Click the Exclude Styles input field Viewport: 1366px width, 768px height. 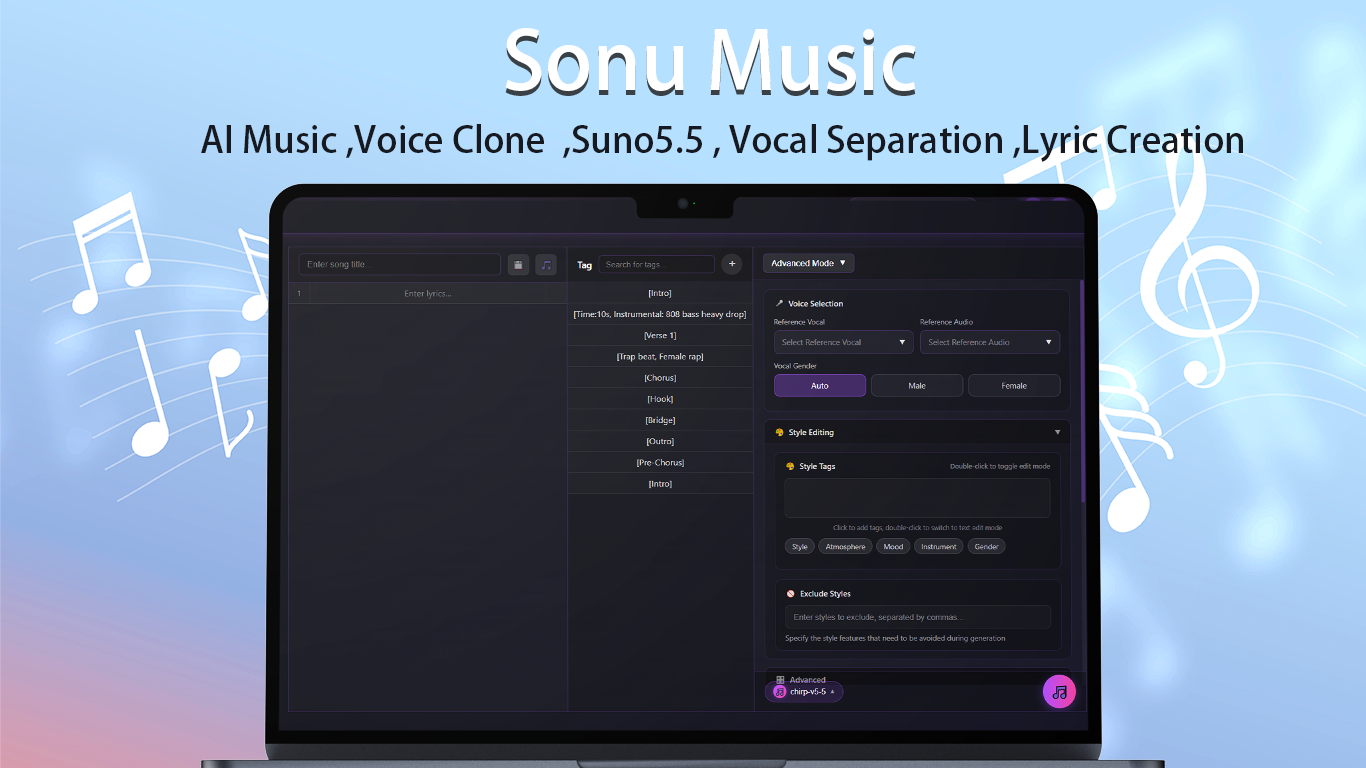pyautogui.click(x=917, y=617)
